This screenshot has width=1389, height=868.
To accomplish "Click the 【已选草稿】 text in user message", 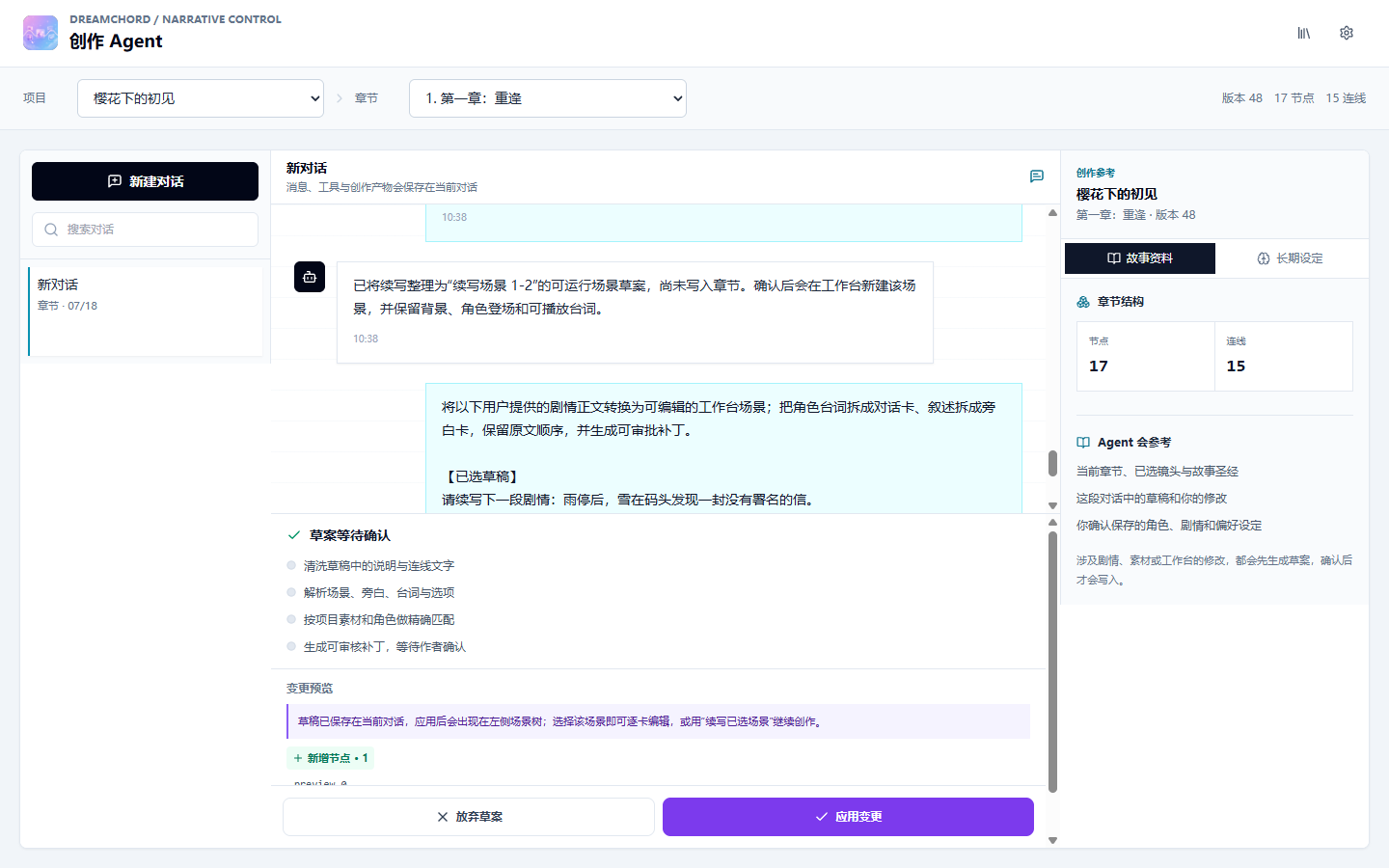I will 481,476.
